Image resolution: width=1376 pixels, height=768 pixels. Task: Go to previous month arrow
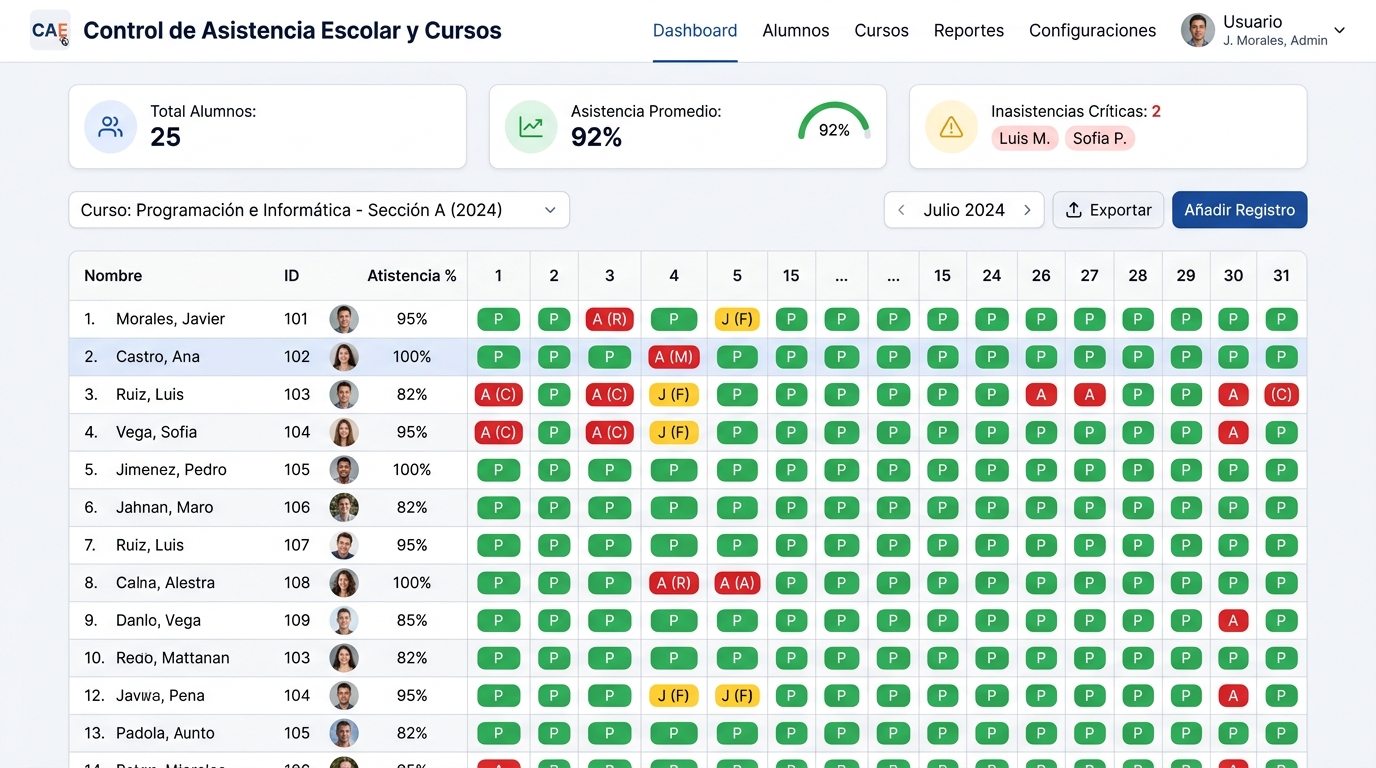click(x=901, y=210)
